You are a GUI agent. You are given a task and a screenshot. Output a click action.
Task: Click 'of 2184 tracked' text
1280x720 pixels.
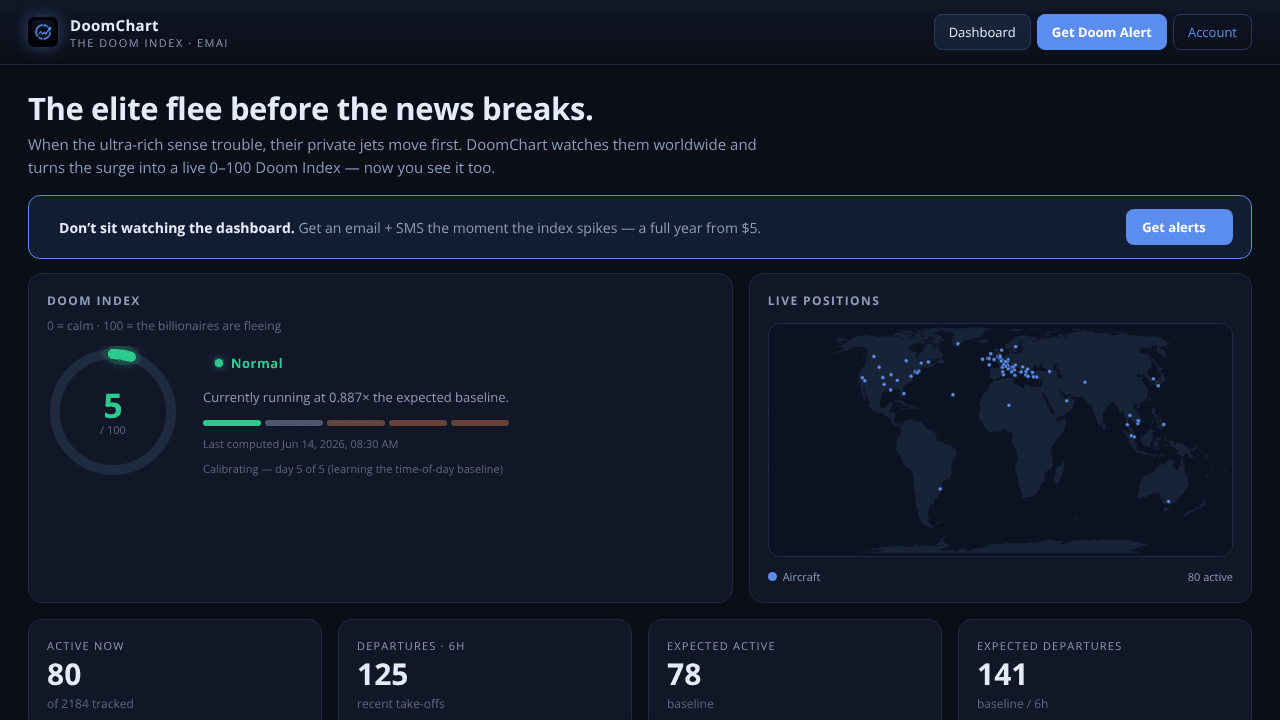[90, 704]
